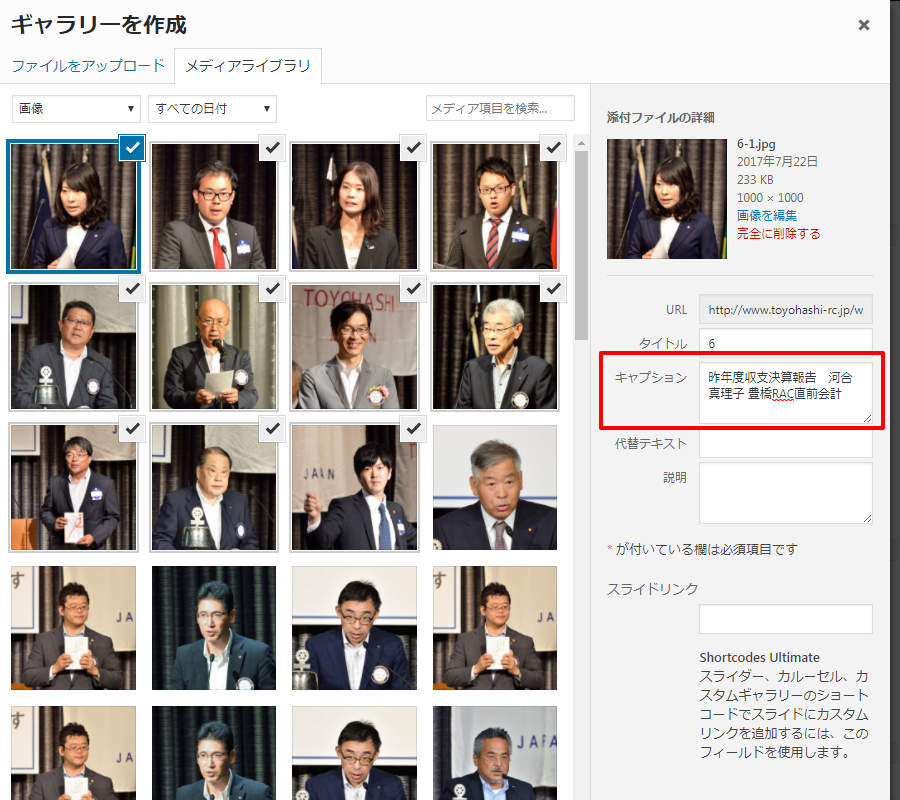Screen dimensions: 900x800
Task: Click inside the キャプション text area
Action: (x=785, y=392)
